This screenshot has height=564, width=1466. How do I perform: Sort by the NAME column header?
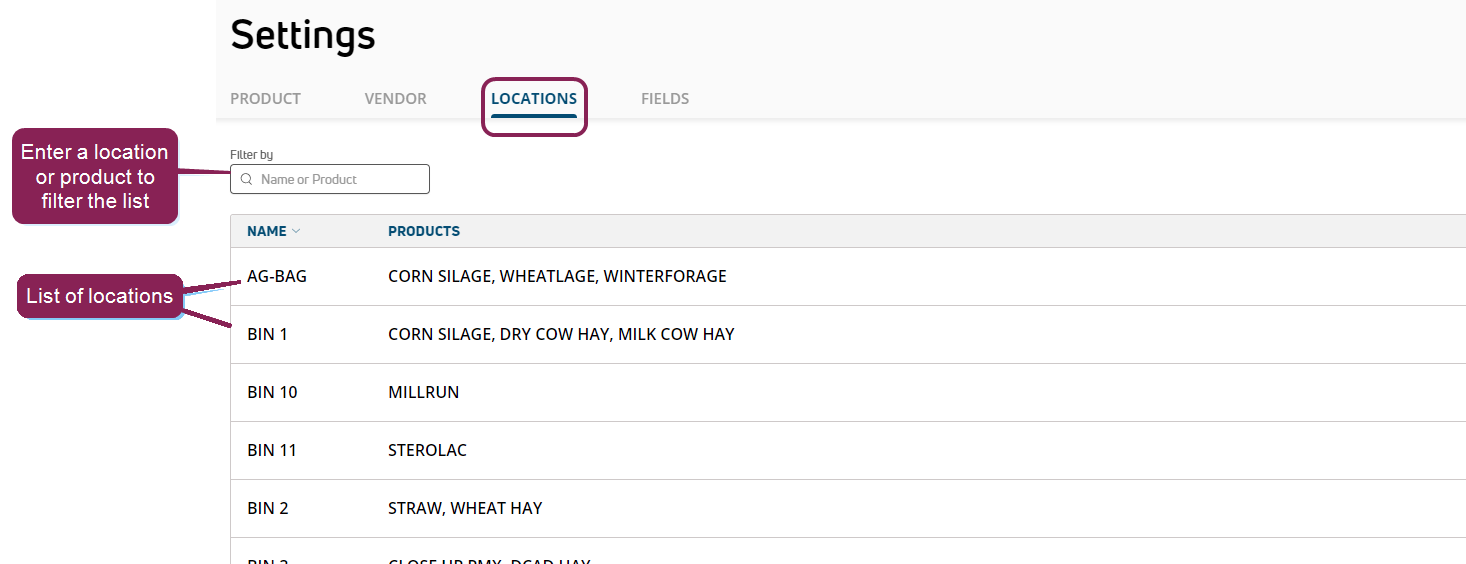(267, 231)
